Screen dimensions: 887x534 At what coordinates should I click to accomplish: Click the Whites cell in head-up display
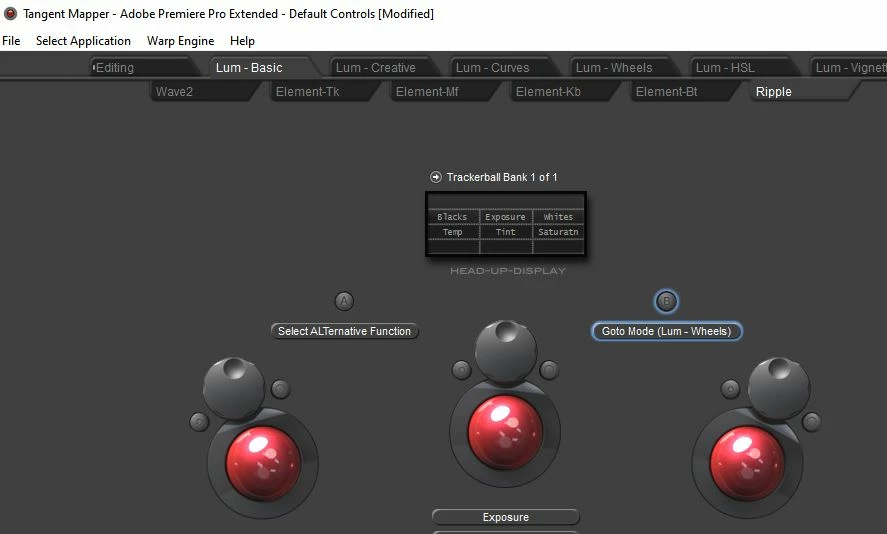point(558,217)
